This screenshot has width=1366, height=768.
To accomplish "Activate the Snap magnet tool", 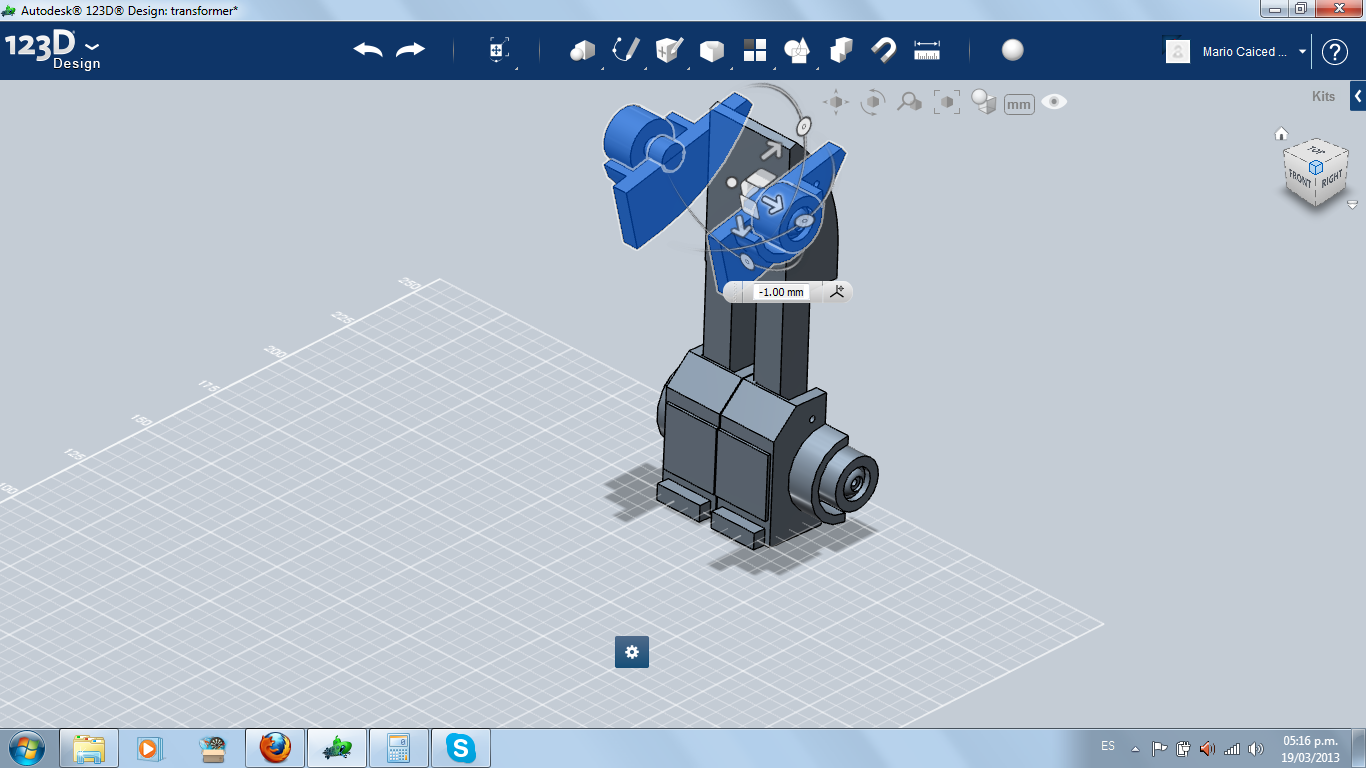I will pos(884,50).
